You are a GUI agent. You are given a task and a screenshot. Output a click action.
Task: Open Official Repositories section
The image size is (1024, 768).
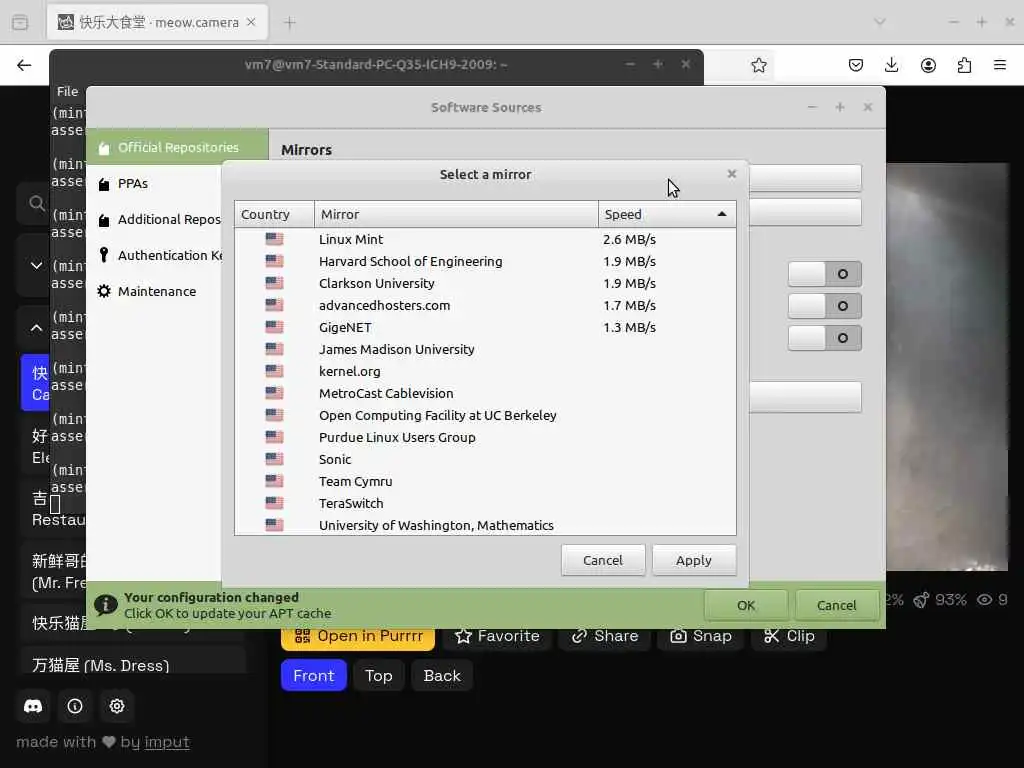(177, 148)
